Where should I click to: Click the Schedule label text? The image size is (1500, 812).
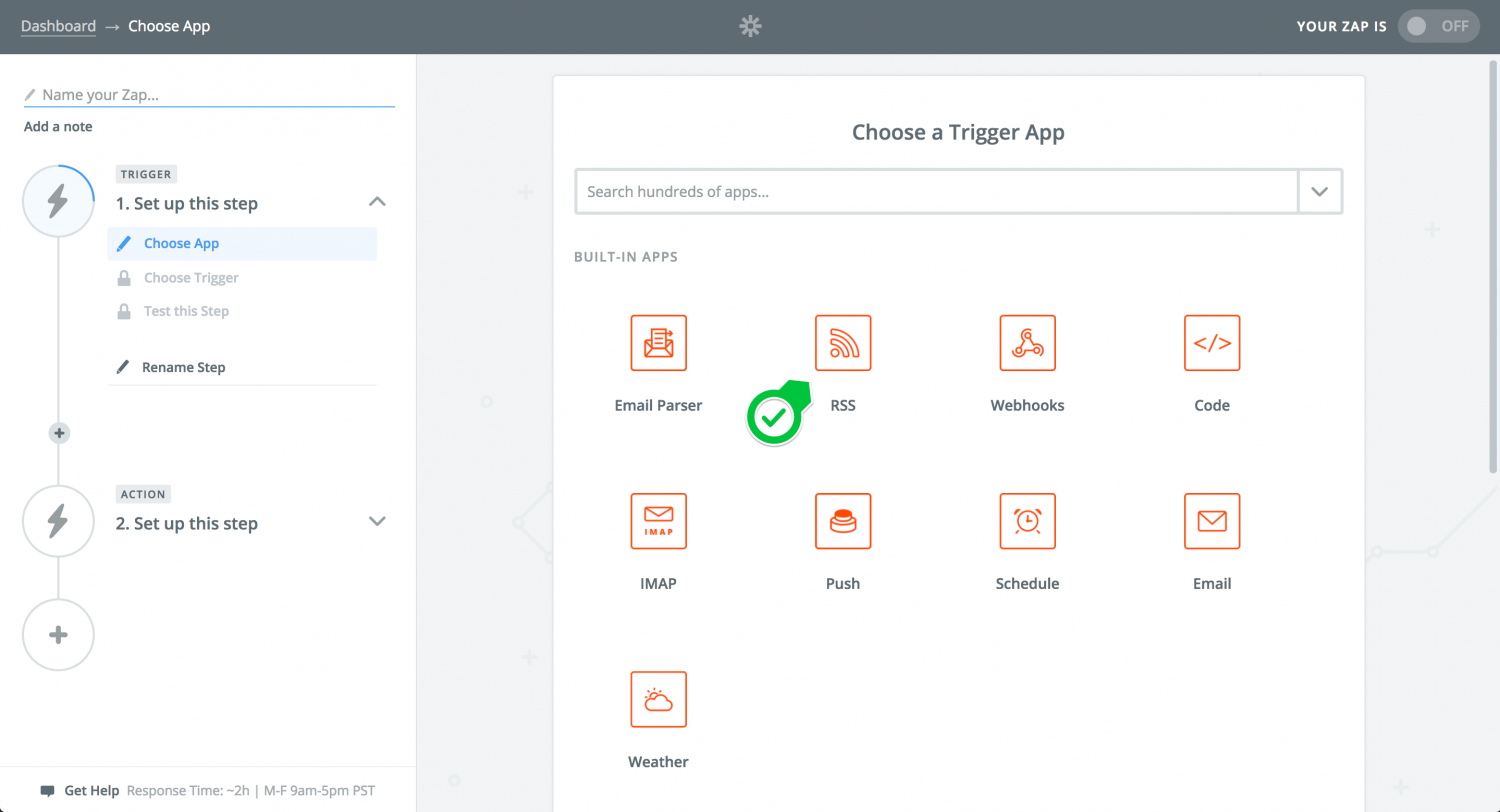click(x=1028, y=584)
